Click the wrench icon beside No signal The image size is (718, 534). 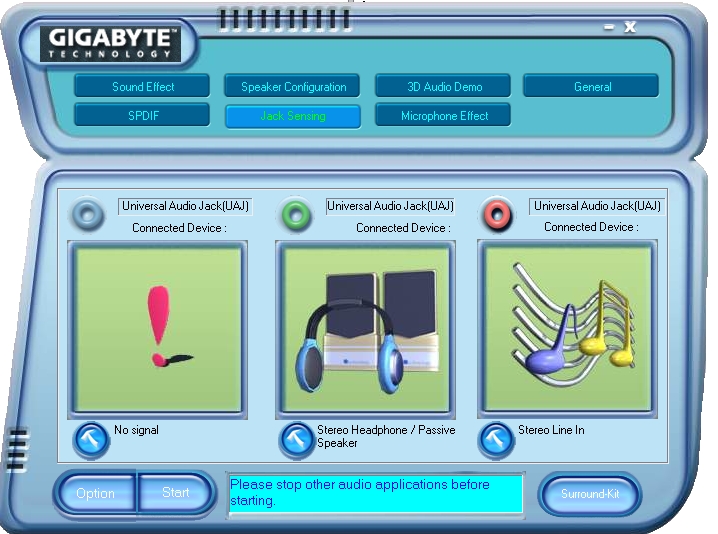coord(91,440)
